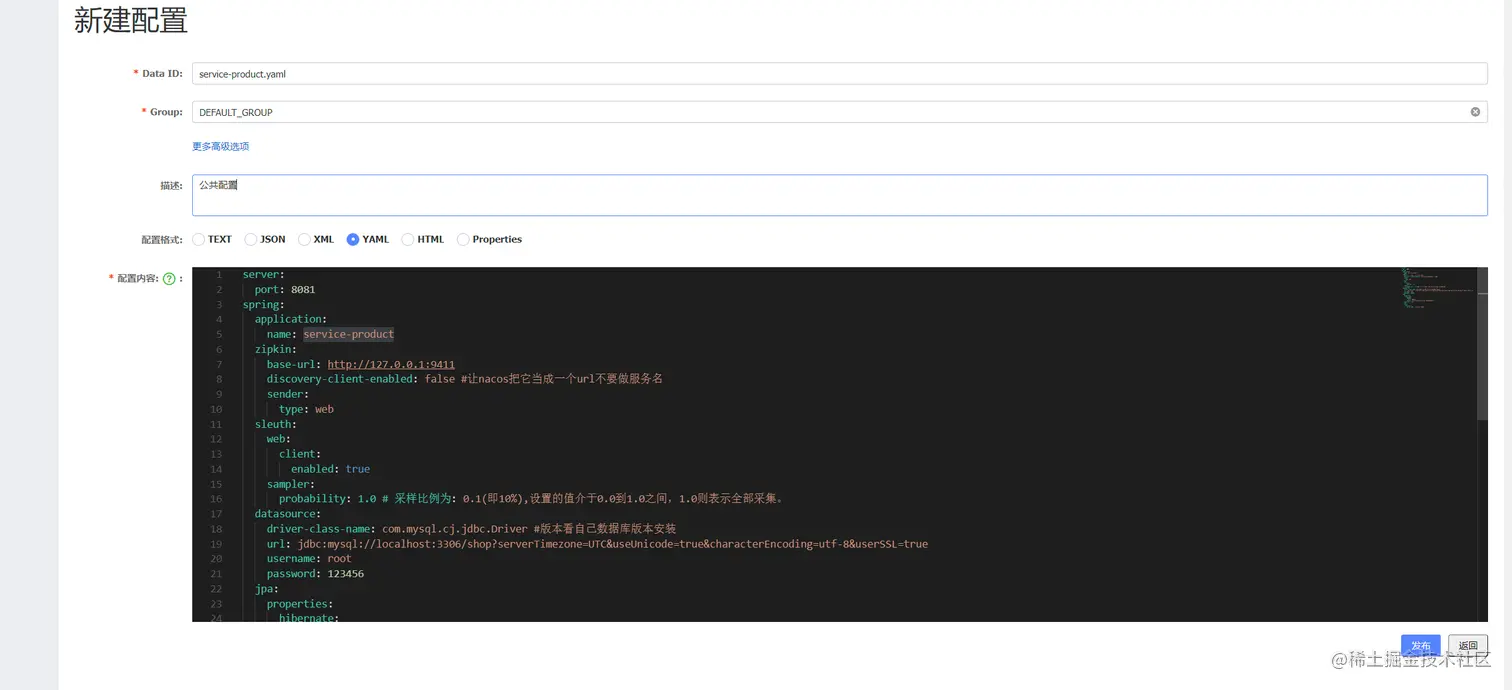Open the 更多高级选项 link

click(x=220, y=146)
